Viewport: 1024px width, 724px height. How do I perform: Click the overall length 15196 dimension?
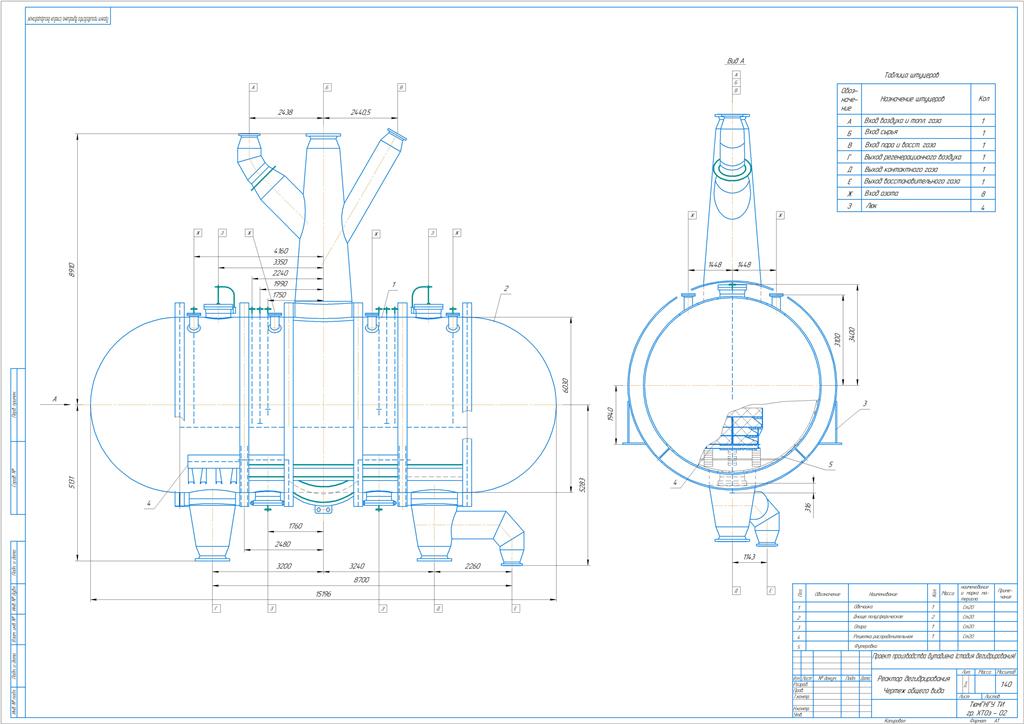point(323,595)
